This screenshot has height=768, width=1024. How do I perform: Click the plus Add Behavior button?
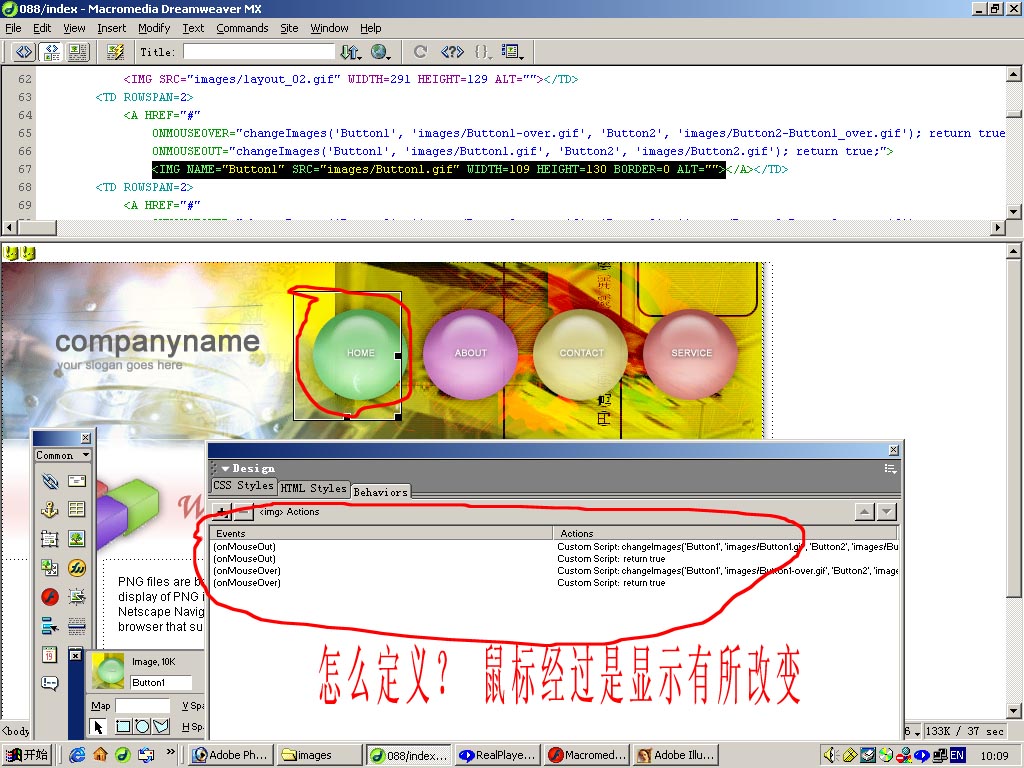coord(222,512)
